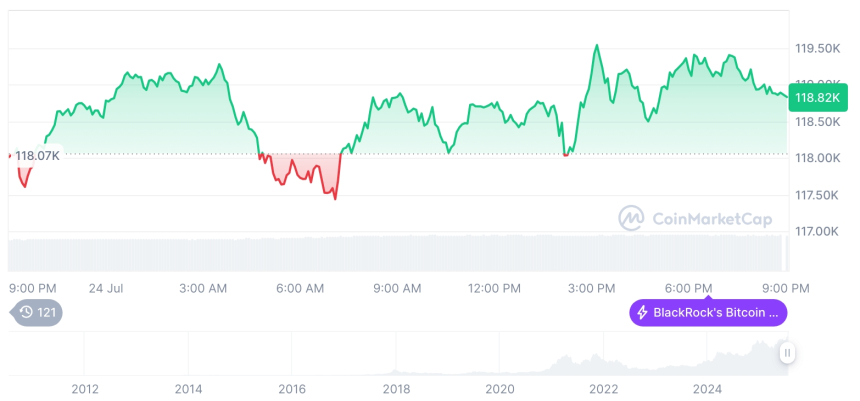Image resolution: width=860 pixels, height=401 pixels.
Task: Select the 12:00 PM time axis label
Action: point(495,288)
